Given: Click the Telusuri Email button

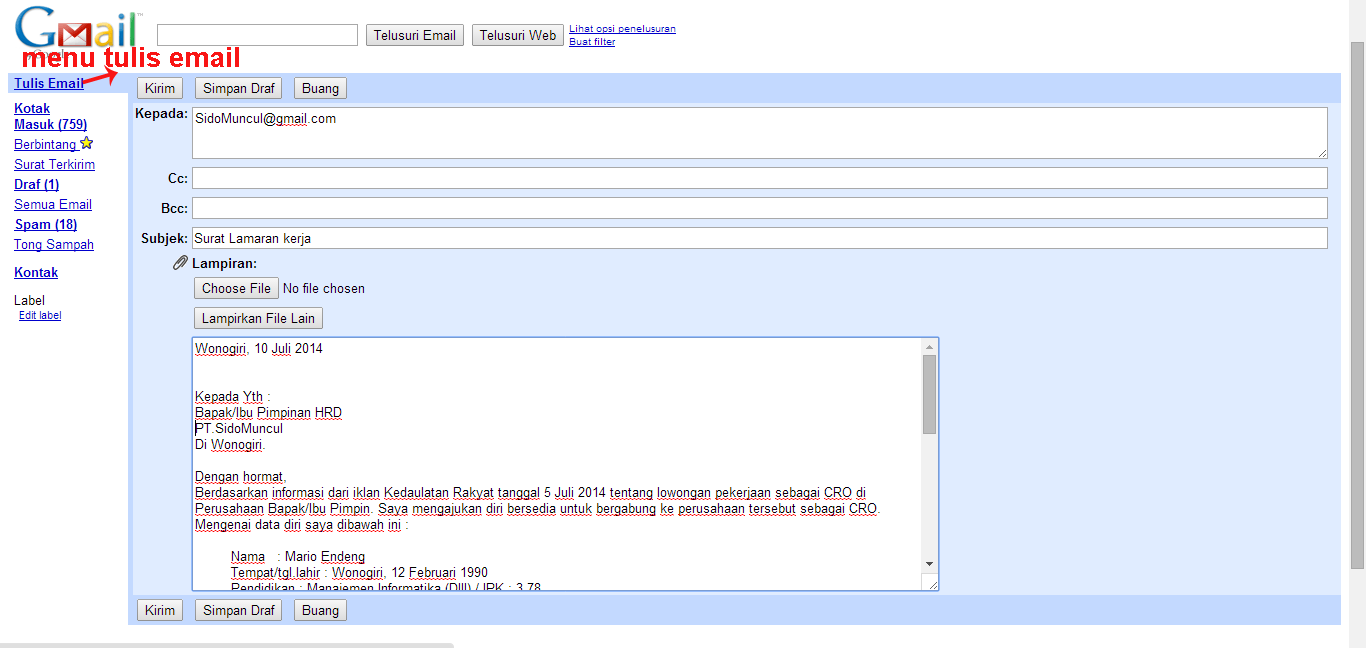Looking at the screenshot, I should 415,35.
